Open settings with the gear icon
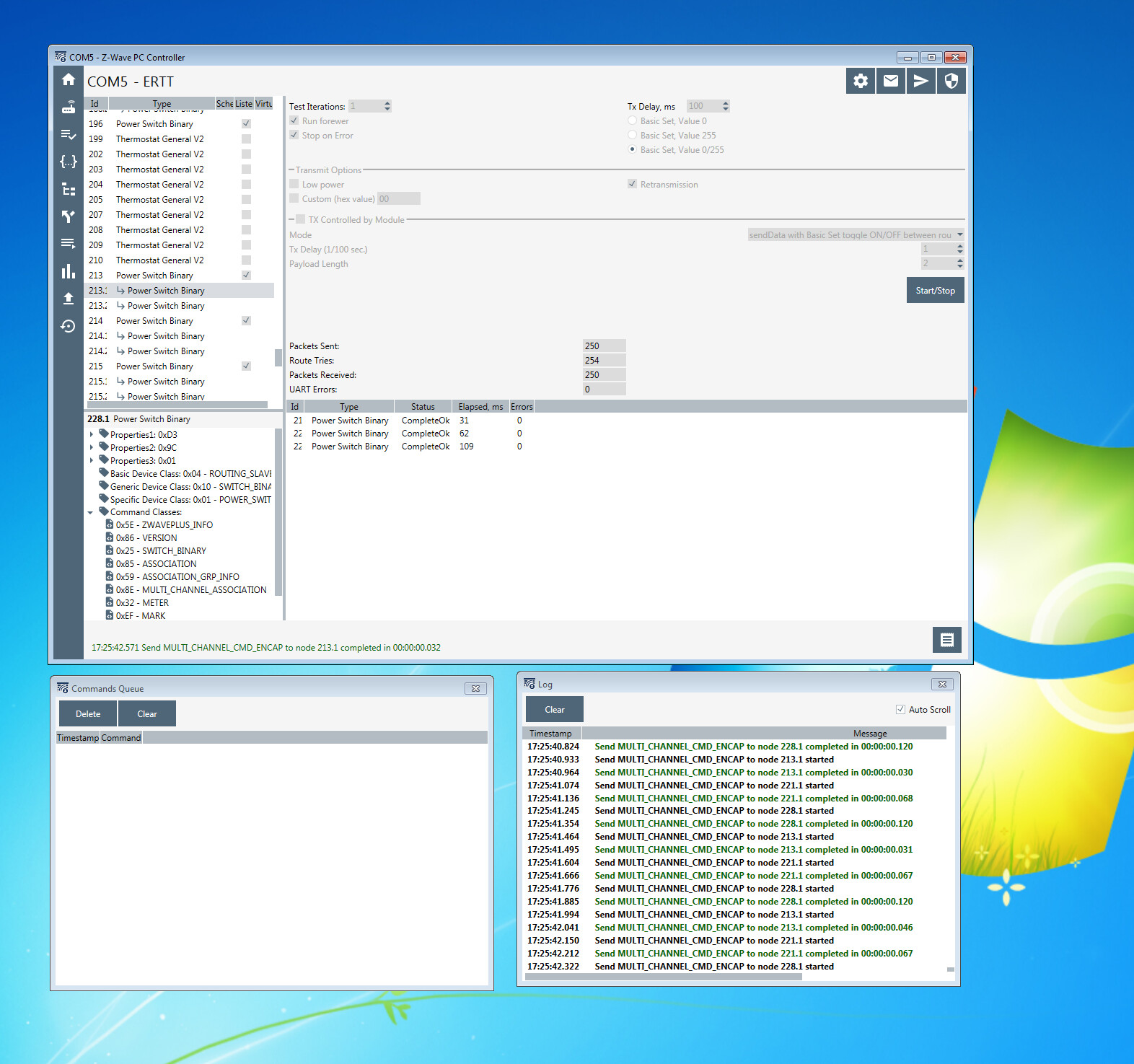1134x1064 pixels. coord(861,81)
